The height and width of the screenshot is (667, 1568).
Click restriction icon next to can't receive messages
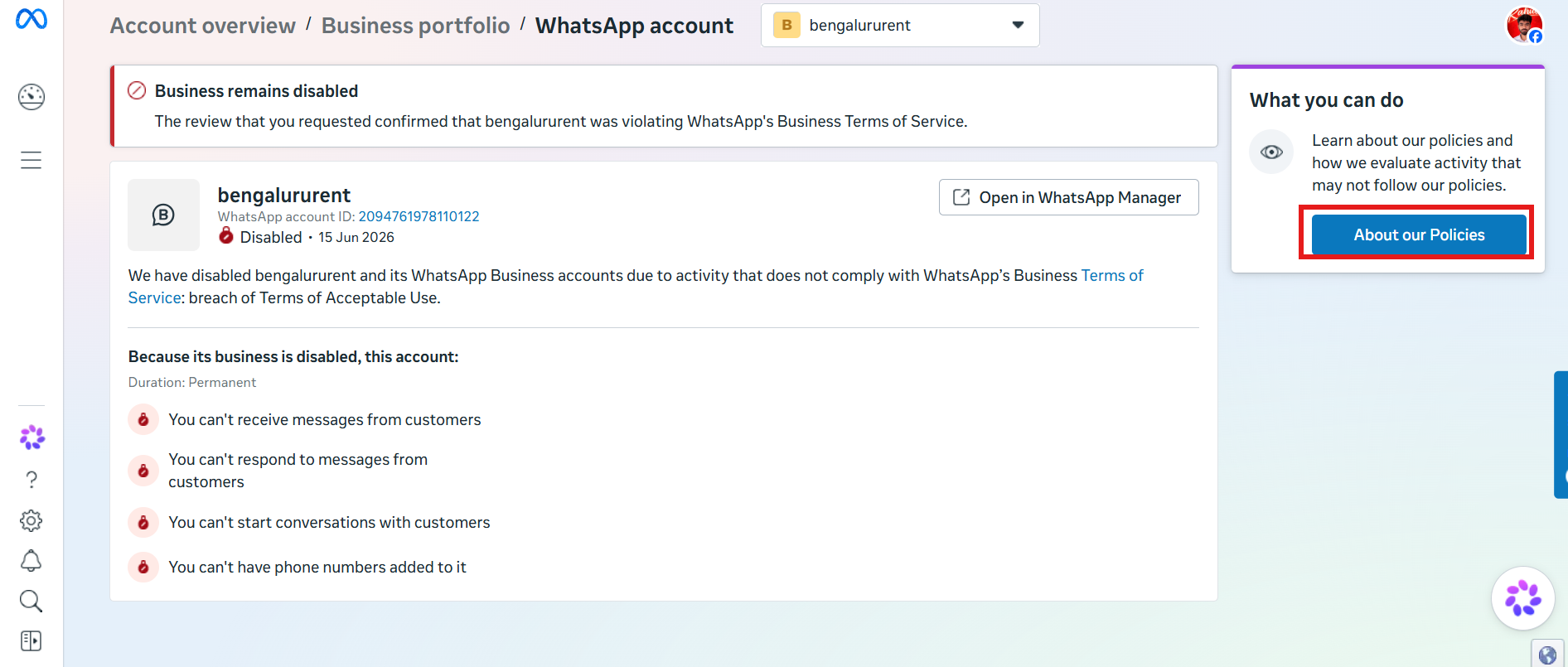tap(143, 419)
